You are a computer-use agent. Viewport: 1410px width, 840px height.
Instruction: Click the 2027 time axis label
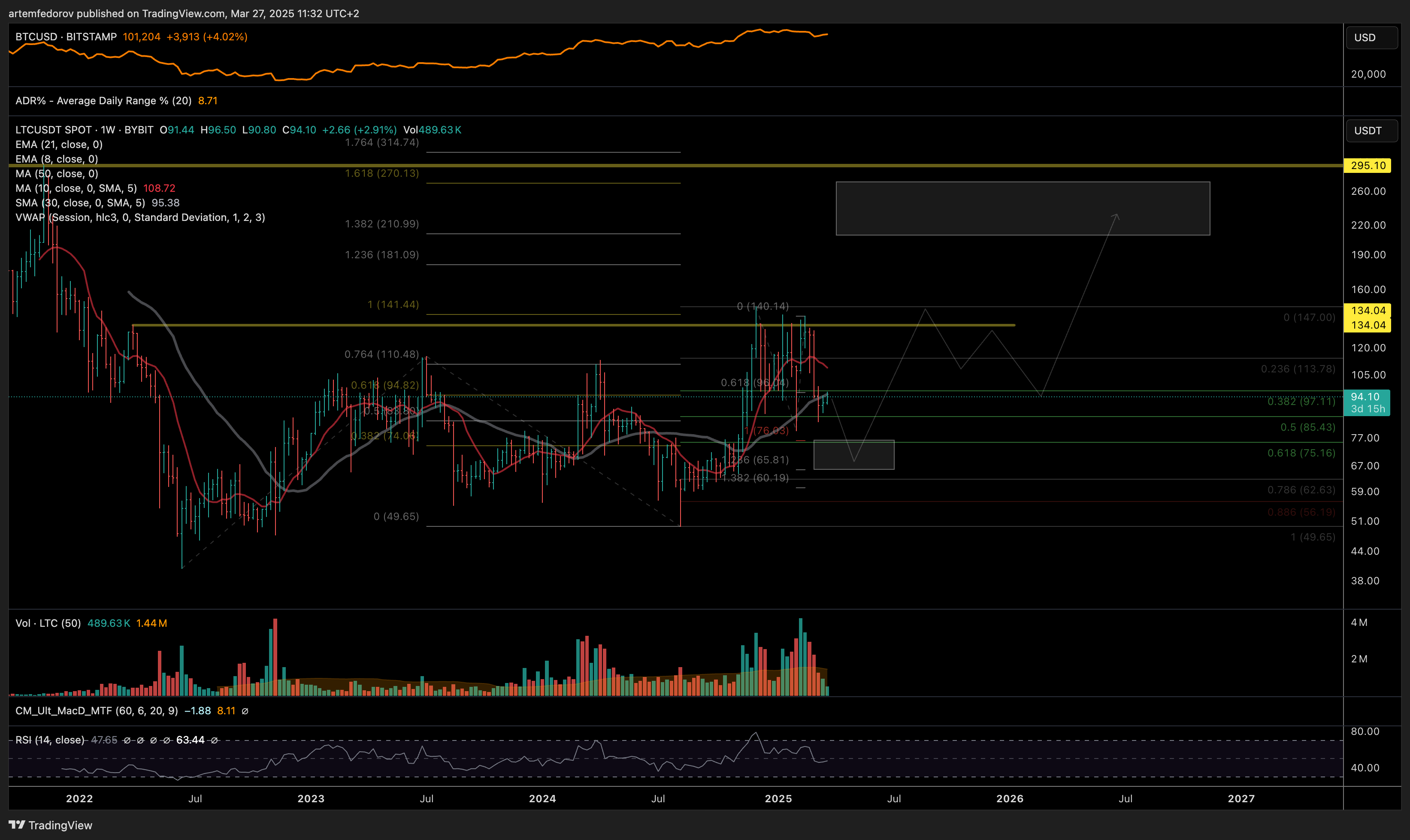pos(1241,799)
